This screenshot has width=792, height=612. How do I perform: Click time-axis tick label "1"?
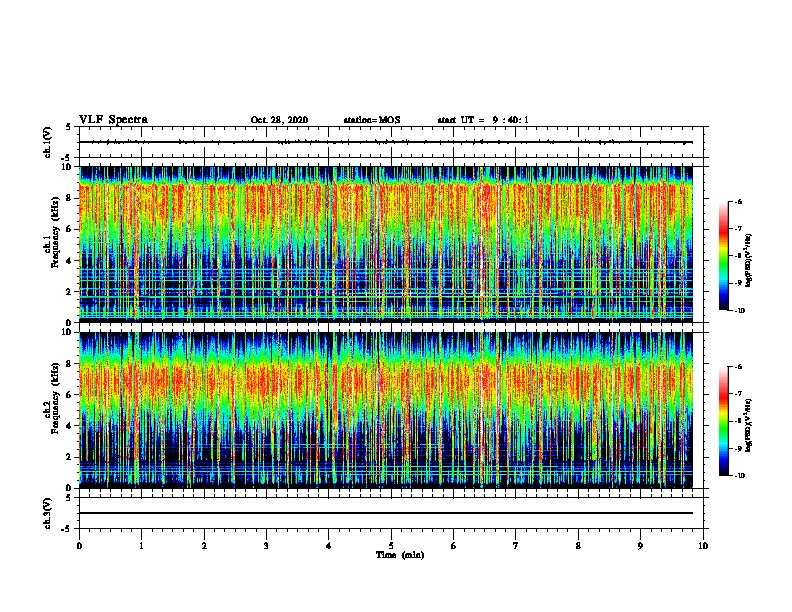tap(141, 546)
